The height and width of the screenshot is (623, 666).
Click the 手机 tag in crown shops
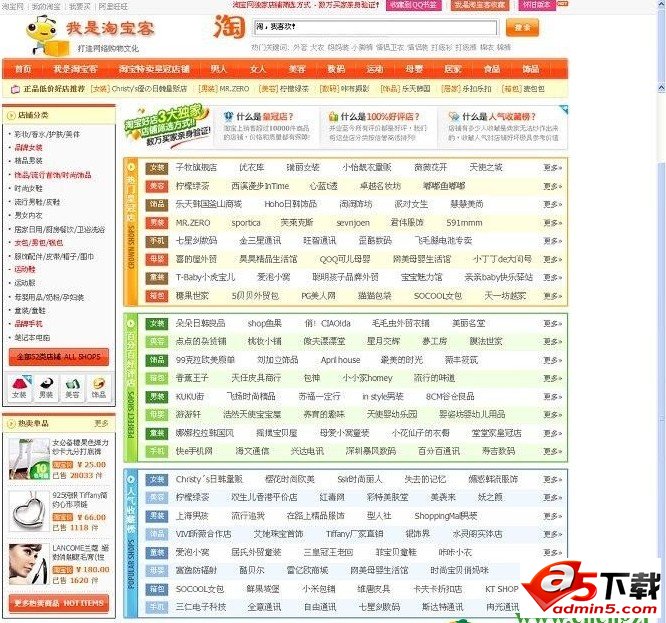pos(157,241)
